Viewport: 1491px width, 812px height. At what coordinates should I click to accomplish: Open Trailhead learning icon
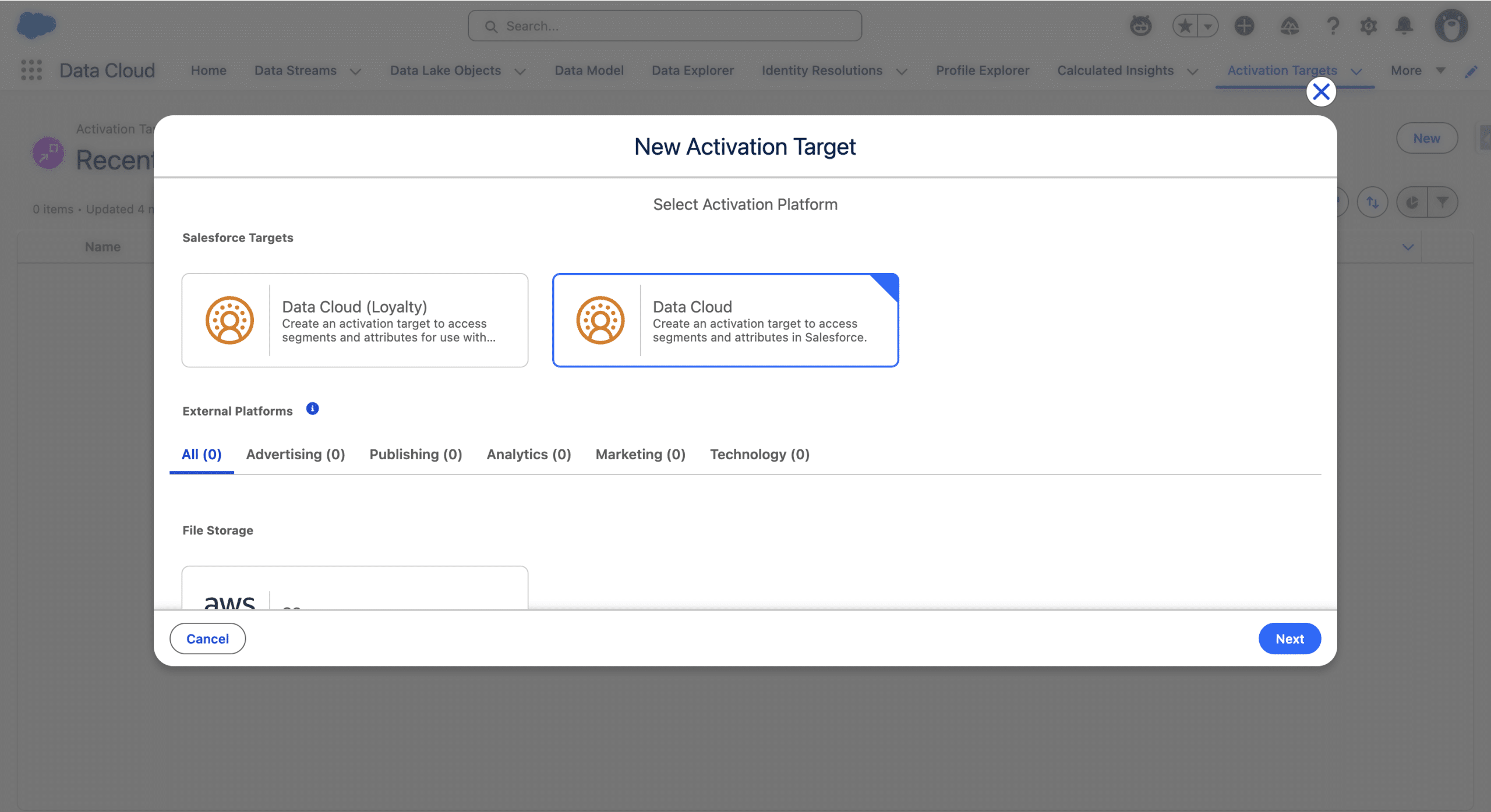click(1289, 26)
